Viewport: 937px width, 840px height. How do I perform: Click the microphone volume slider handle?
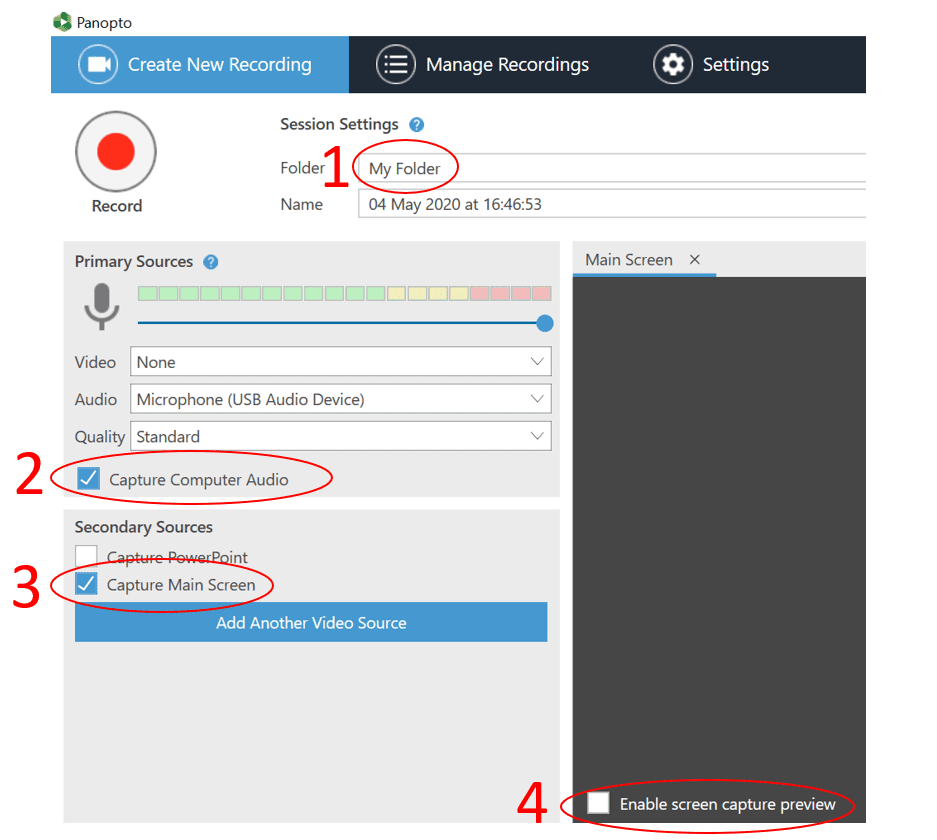pos(544,323)
